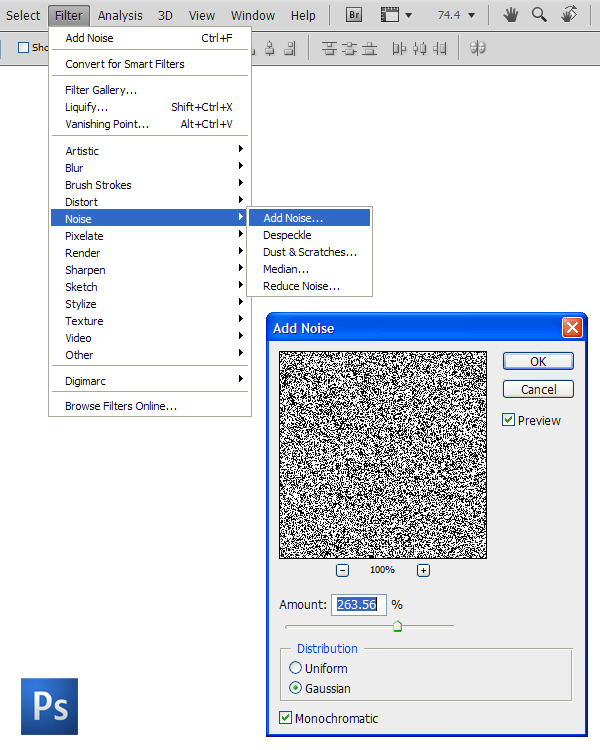
Task: Reapply the last filter Add Noise Ctrl+F
Action: click(x=150, y=38)
